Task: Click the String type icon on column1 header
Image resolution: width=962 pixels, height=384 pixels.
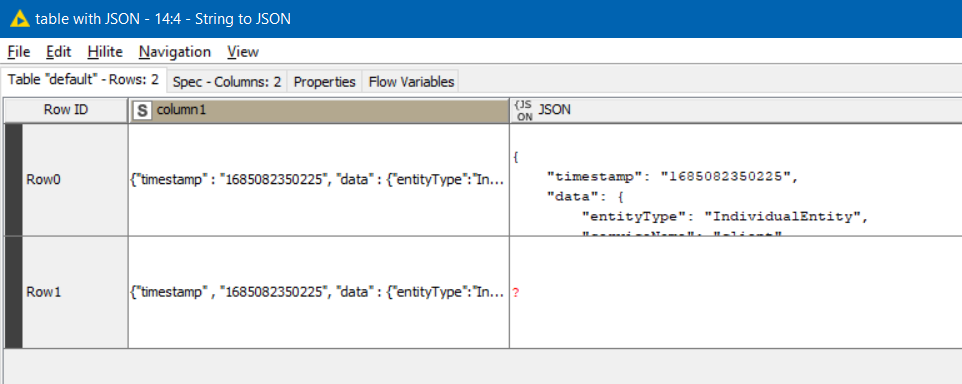Action: click(142, 110)
